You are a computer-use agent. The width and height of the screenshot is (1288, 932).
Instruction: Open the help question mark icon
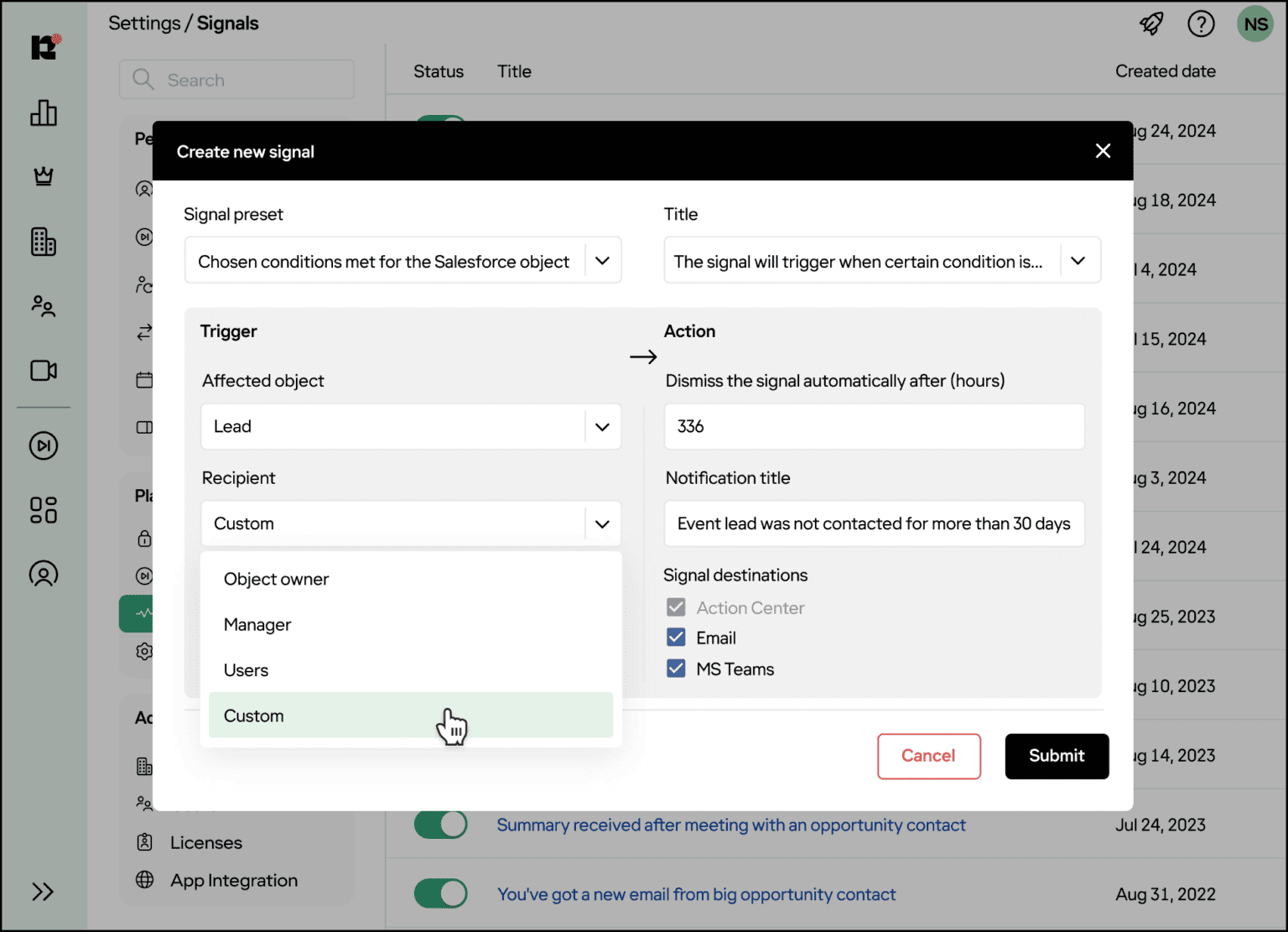(1201, 23)
